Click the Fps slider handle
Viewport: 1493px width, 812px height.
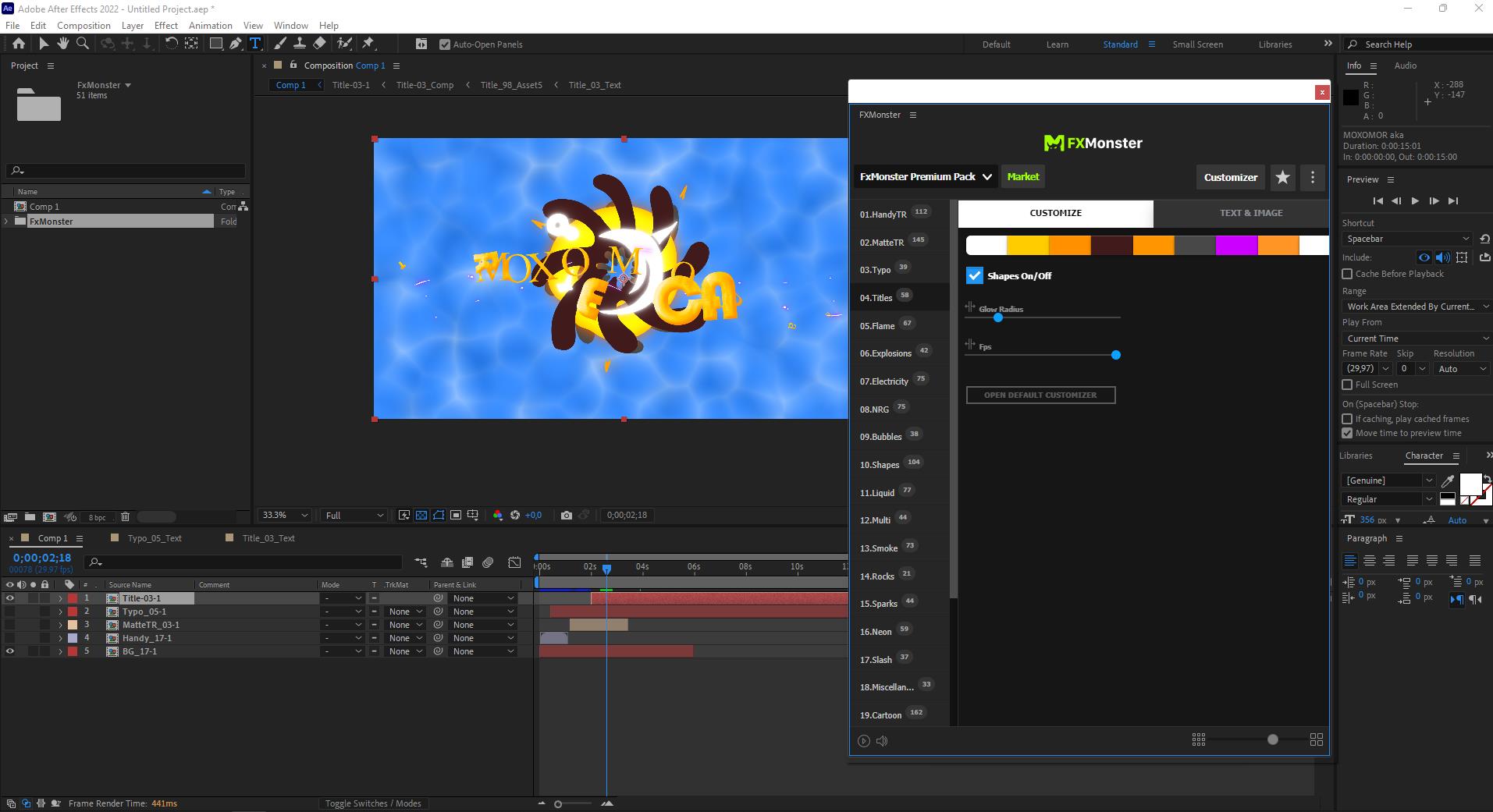click(1116, 355)
